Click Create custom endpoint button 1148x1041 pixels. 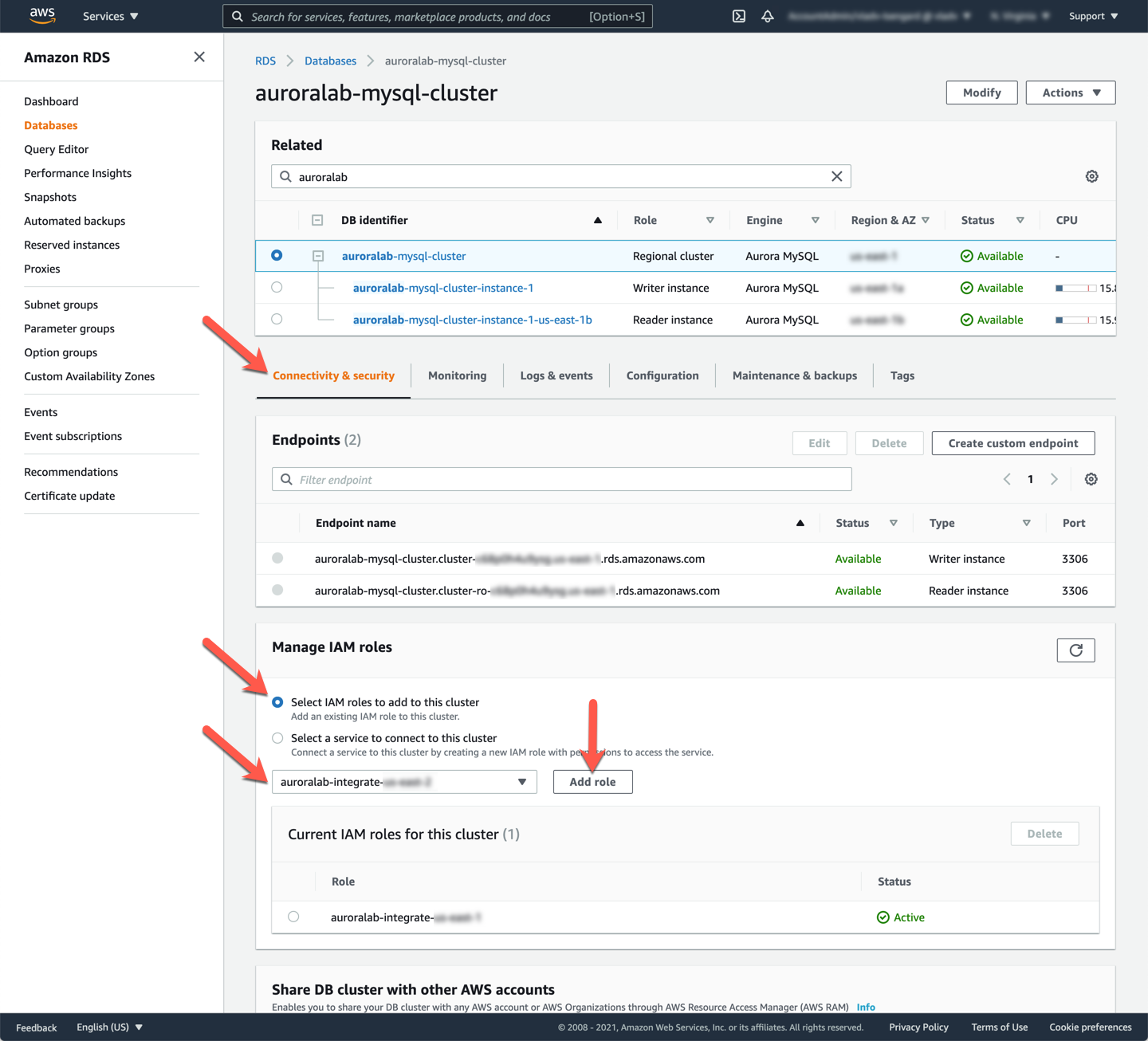pyautogui.click(x=1012, y=443)
